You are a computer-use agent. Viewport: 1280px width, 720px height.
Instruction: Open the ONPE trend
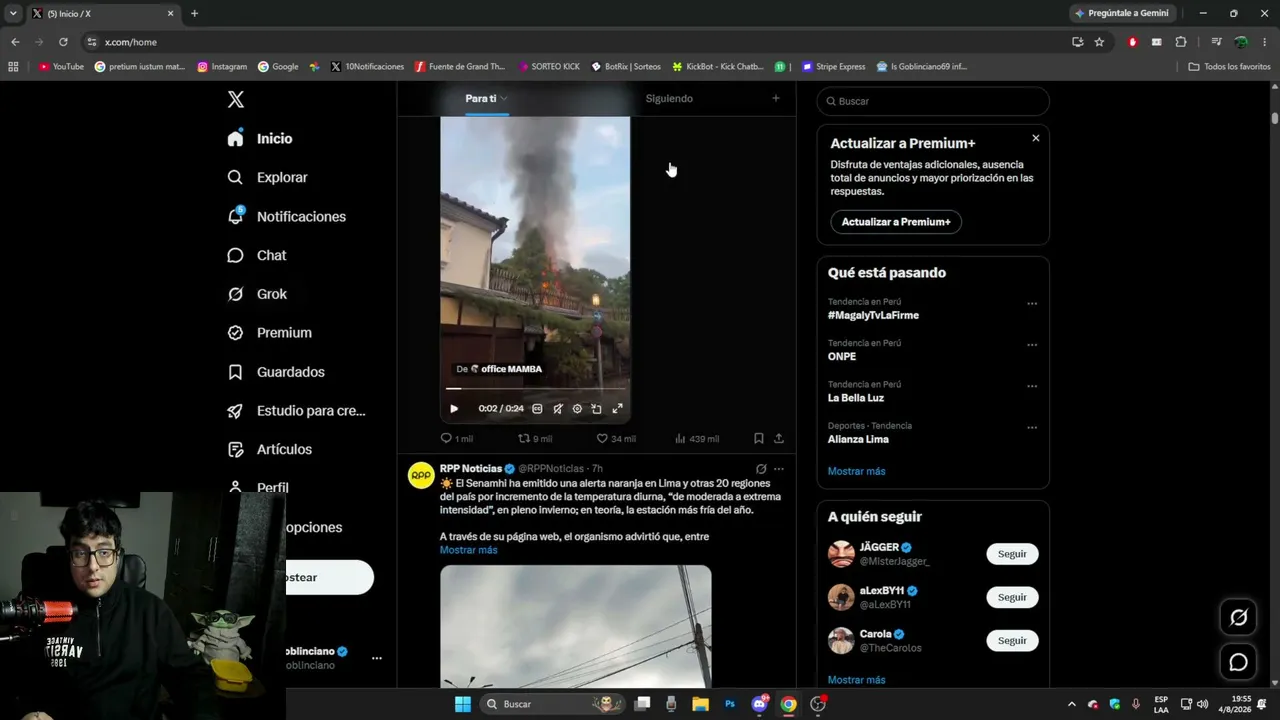coord(842,356)
